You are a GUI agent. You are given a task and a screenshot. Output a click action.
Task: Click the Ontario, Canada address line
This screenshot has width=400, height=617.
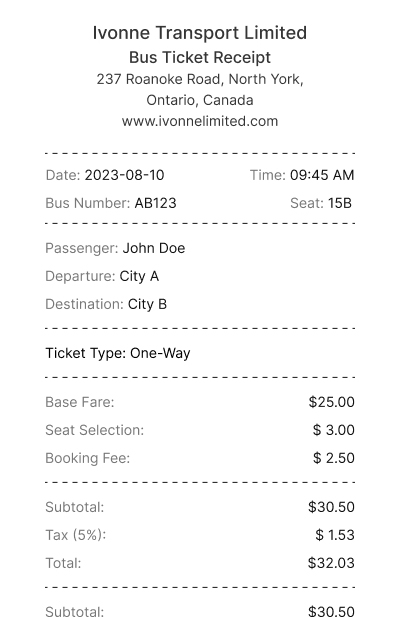(200, 100)
